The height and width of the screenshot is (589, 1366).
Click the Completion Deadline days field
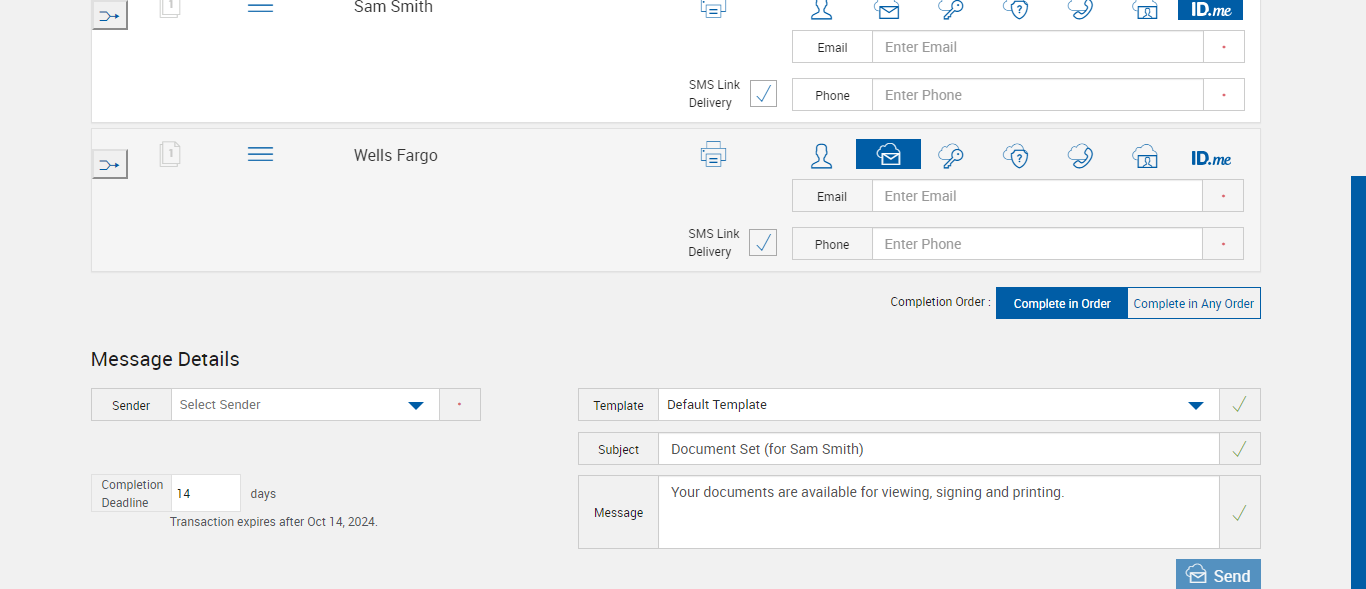206,493
